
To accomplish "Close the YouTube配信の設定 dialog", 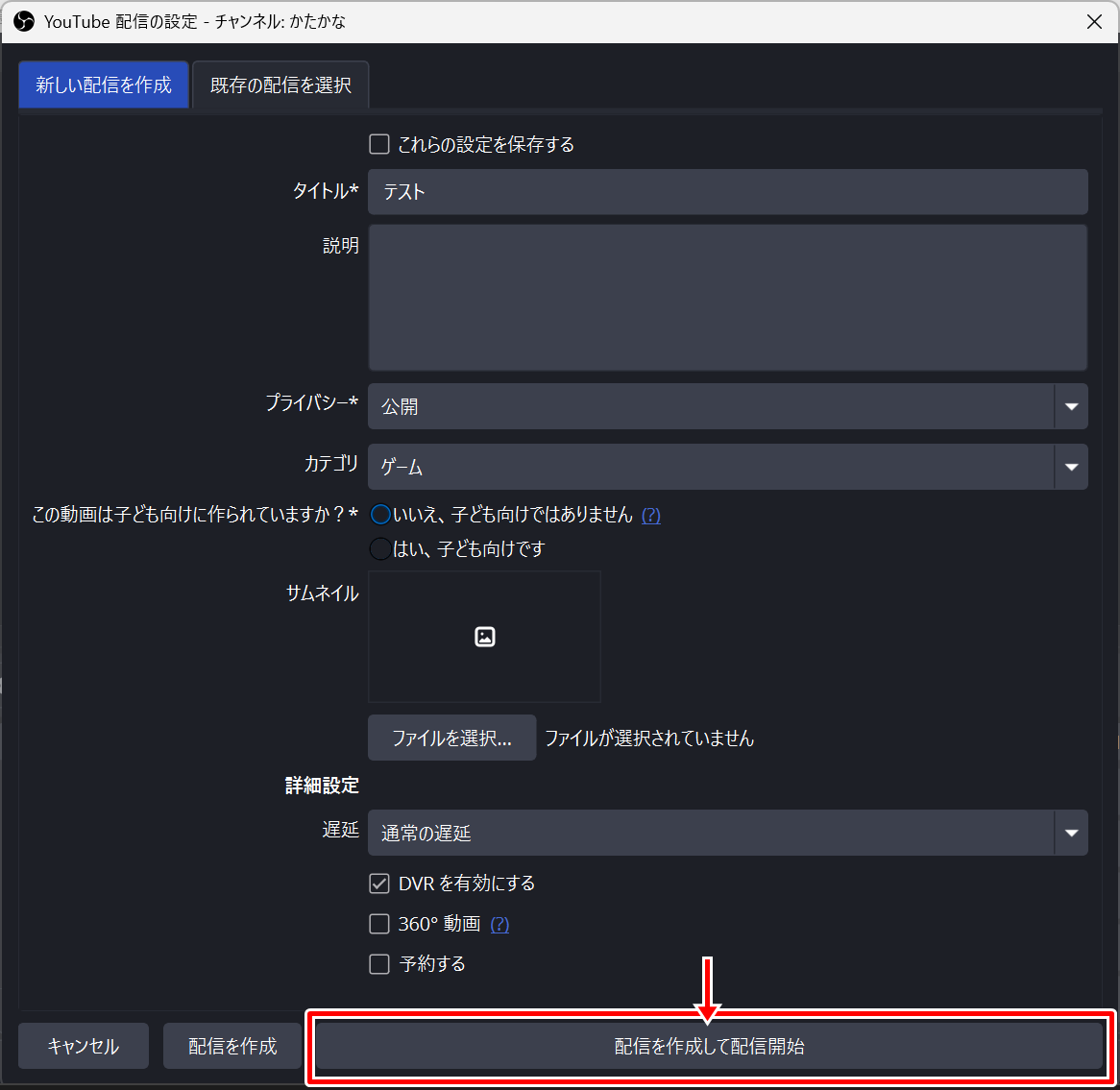I will (1094, 21).
